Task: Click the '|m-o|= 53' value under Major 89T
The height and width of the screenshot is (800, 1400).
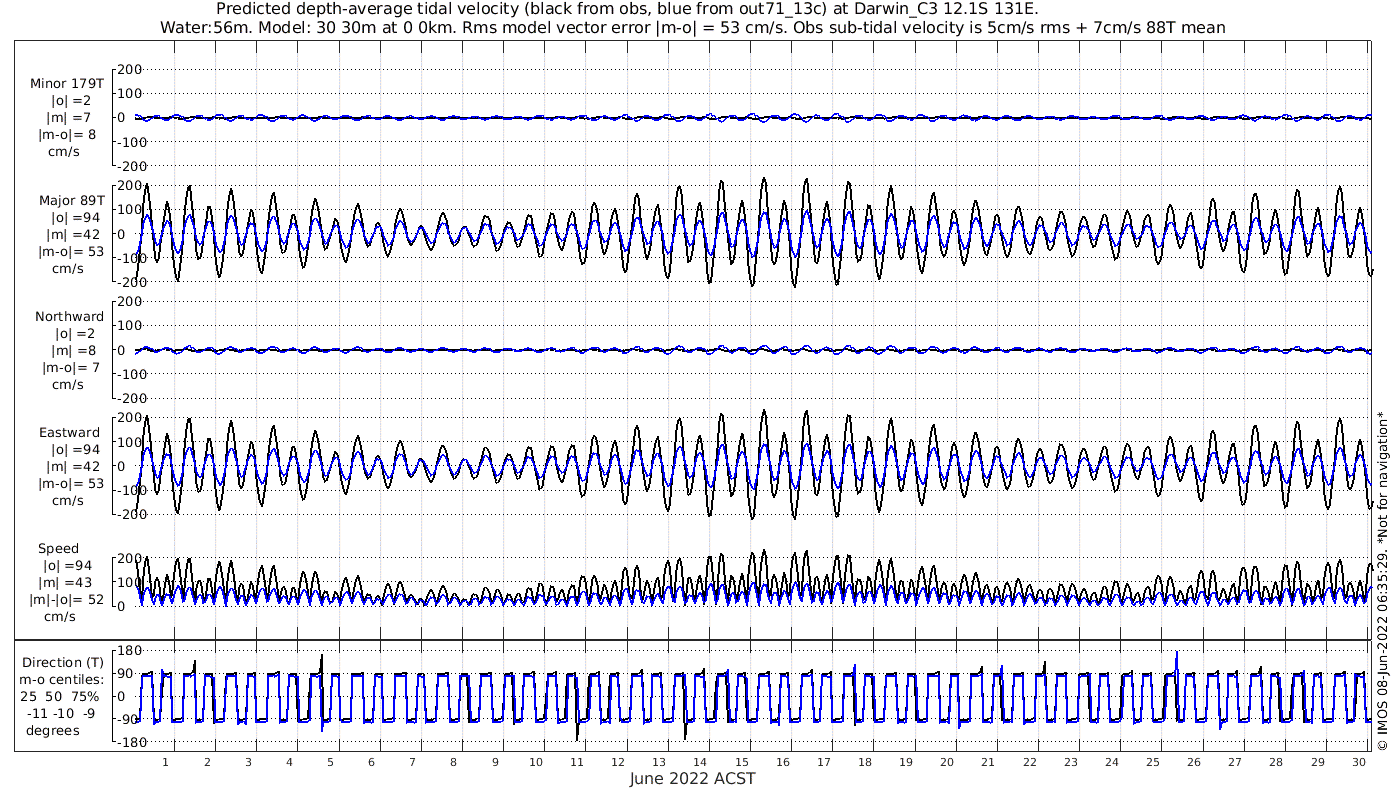Action: pyautogui.click(x=71, y=252)
